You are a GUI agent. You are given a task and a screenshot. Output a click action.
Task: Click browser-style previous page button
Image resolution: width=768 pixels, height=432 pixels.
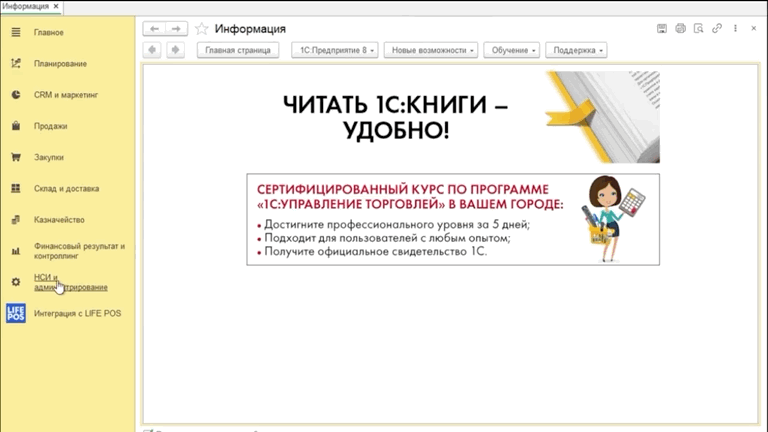pyautogui.click(x=152, y=50)
